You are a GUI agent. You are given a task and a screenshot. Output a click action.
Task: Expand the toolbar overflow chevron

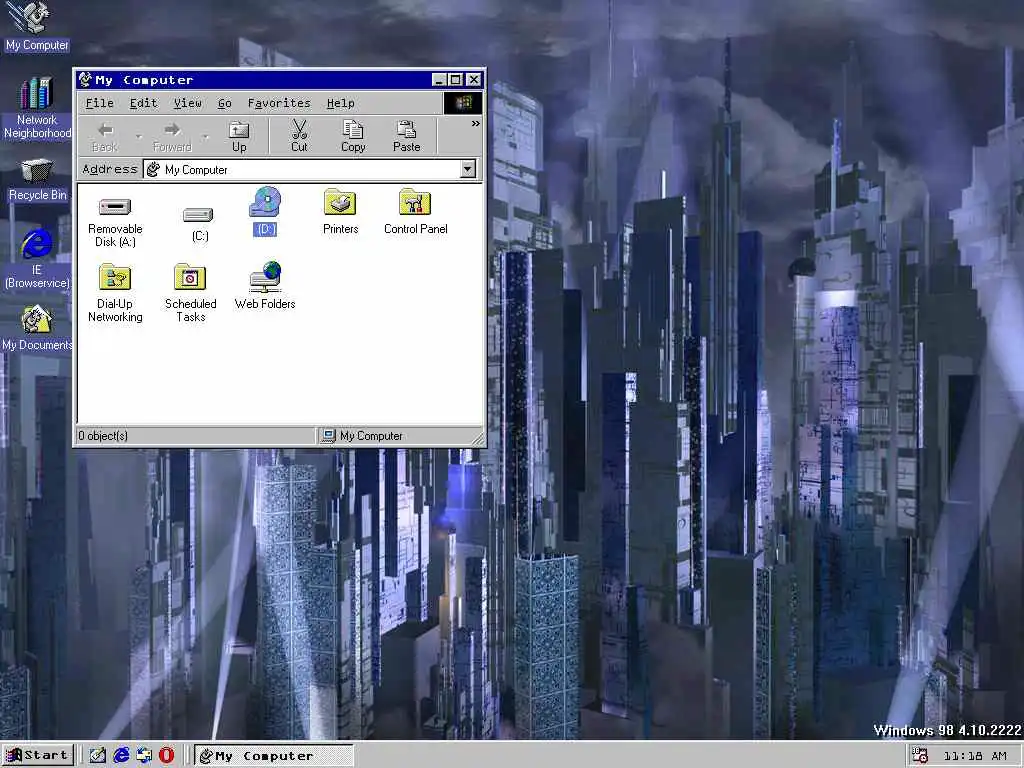pos(475,123)
